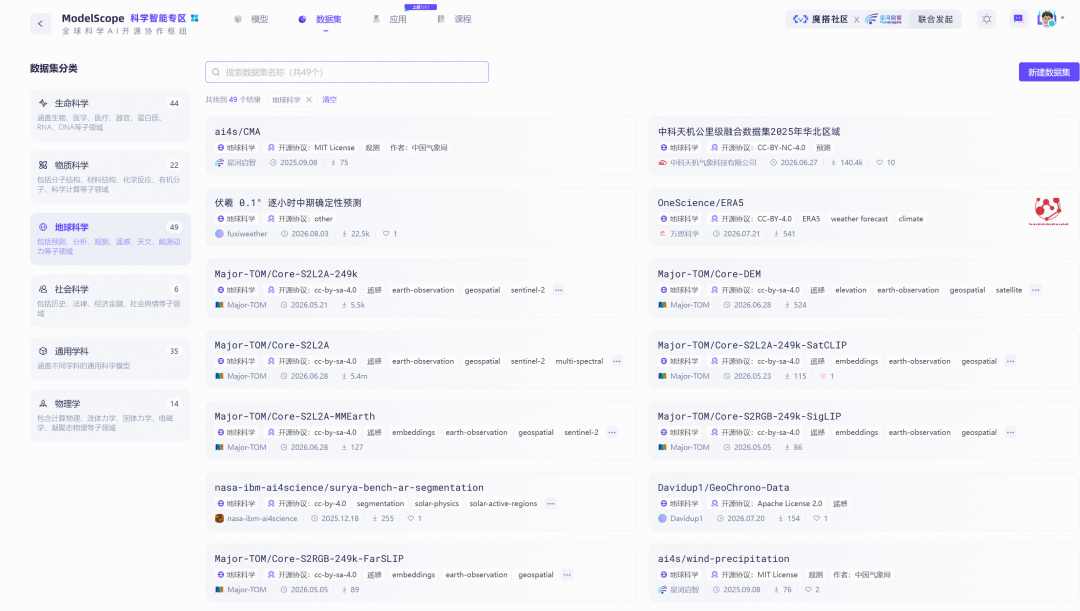Open Major-TOM/Core-S2L2A dataset title
This screenshot has height=611, width=1080.
[x=271, y=345]
